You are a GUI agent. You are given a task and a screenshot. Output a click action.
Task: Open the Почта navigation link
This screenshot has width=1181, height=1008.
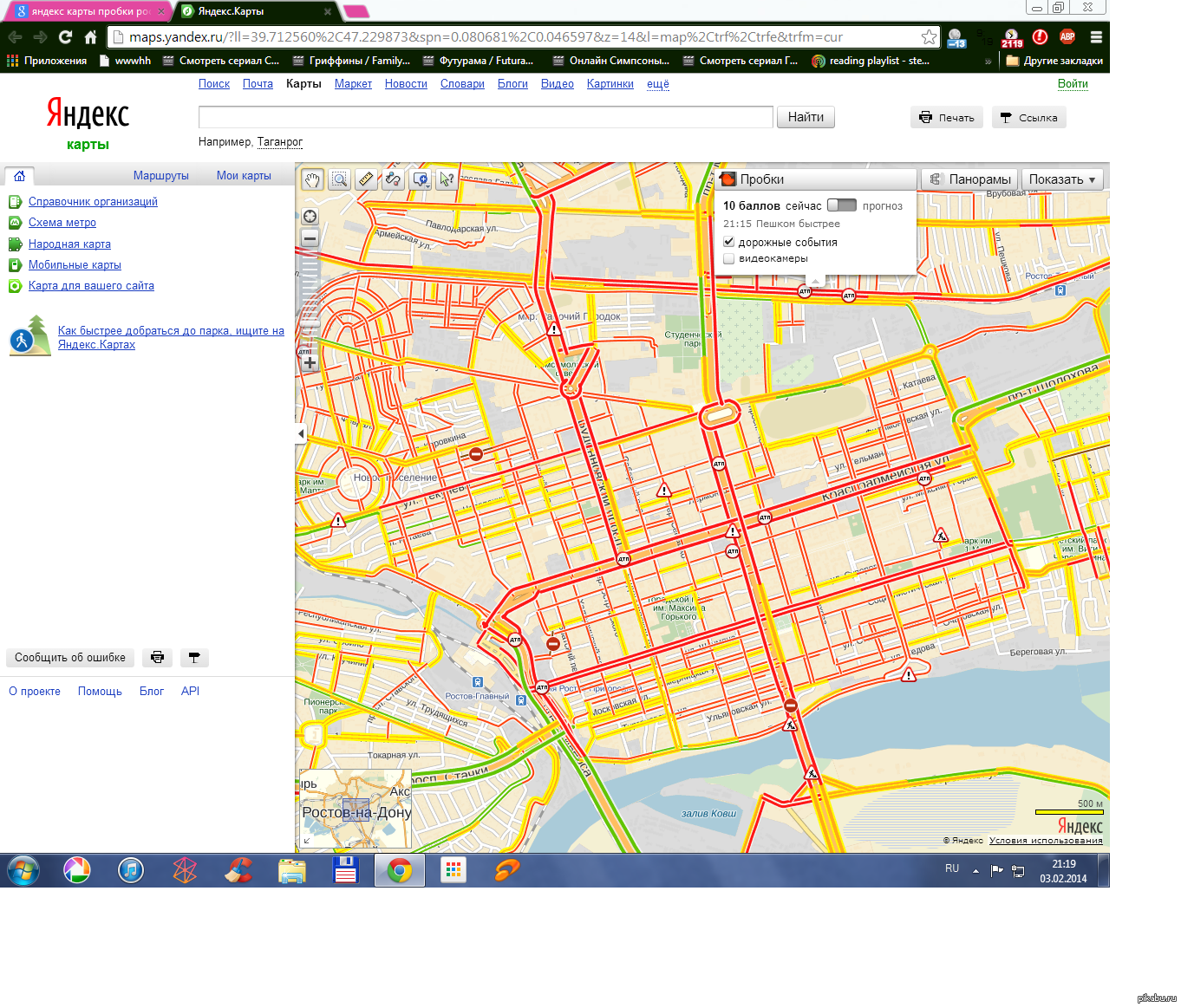[x=258, y=84]
